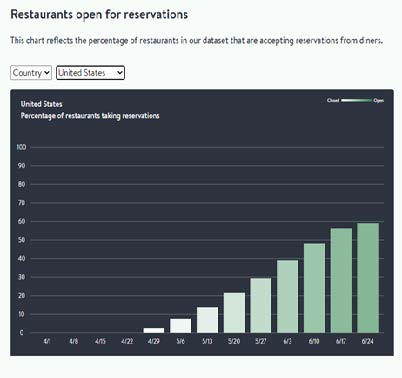Click the 5/27 bar

261,305
